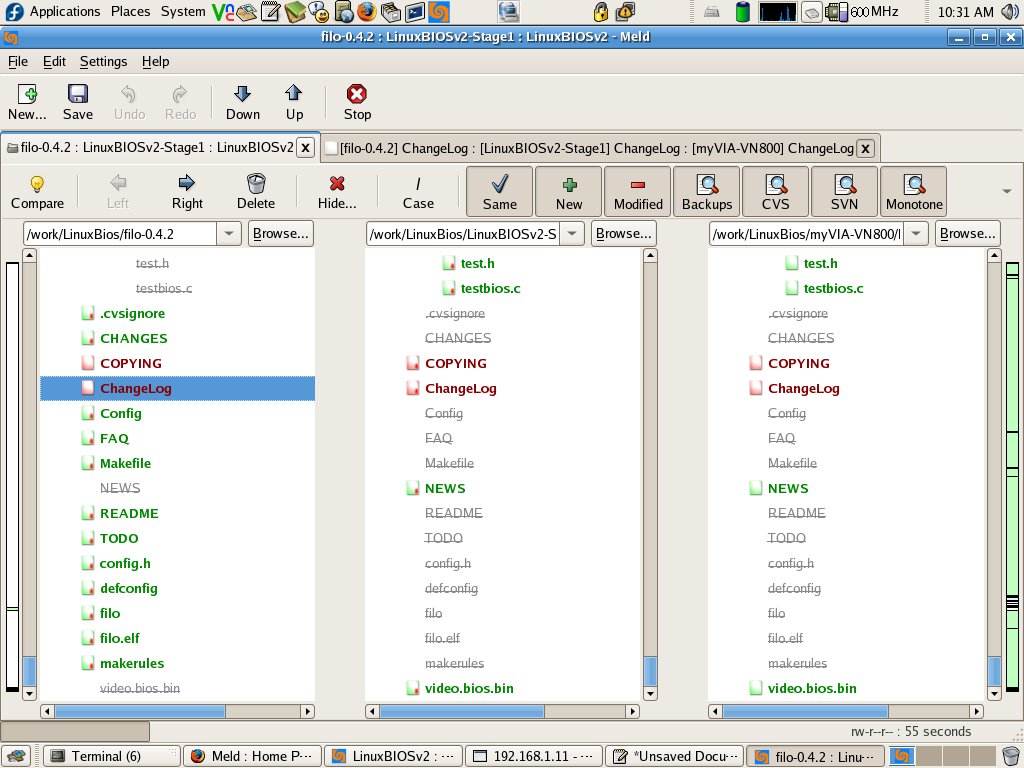Image resolution: width=1024 pixels, height=768 pixels.
Task: Click the Compare lightbulb icon
Action: 37,192
